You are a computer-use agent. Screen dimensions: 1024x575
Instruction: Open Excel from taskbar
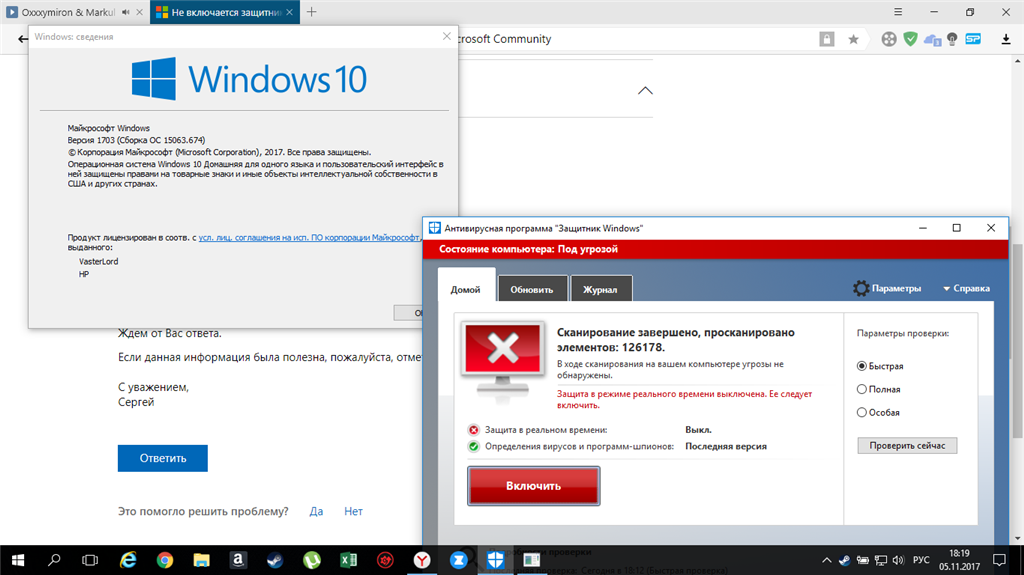pos(348,560)
